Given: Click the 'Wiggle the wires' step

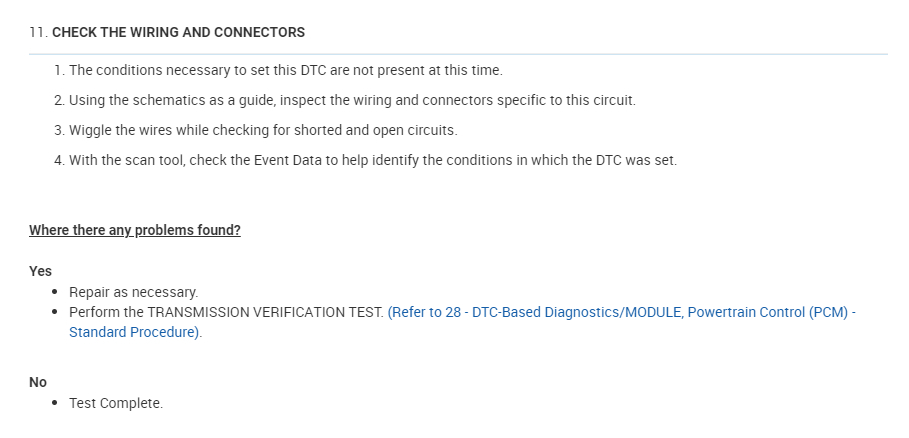Looking at the screenshot, I should point(262,131).
